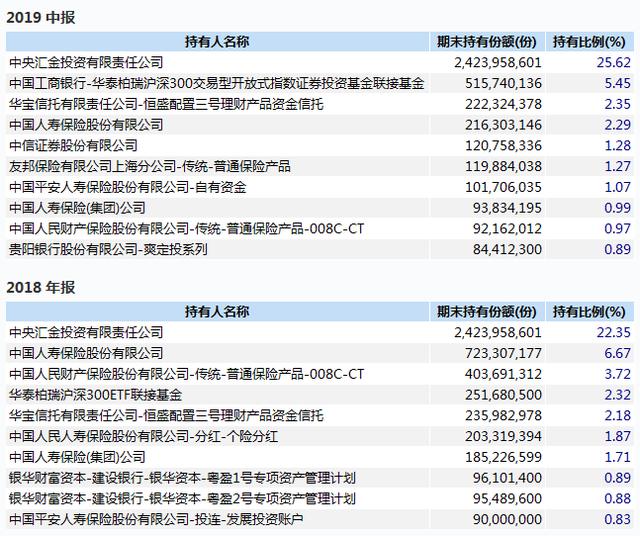Select 持有人名称 header in 2019 中报 table

coord(217,42)
